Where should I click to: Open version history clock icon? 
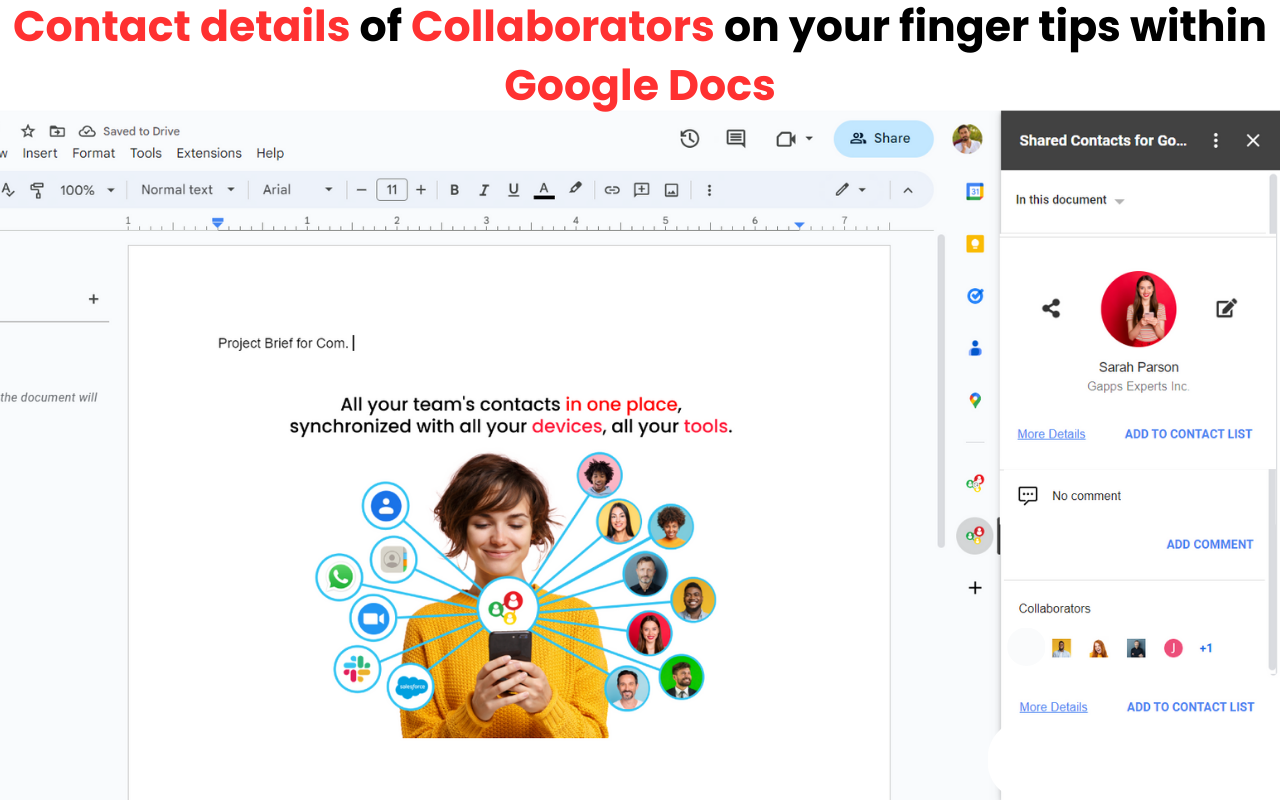click(689, 139)
